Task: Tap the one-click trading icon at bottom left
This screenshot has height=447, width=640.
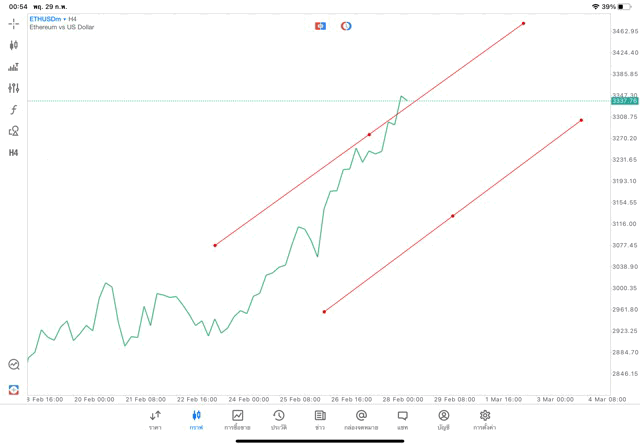Action: [x=14, y=389]
